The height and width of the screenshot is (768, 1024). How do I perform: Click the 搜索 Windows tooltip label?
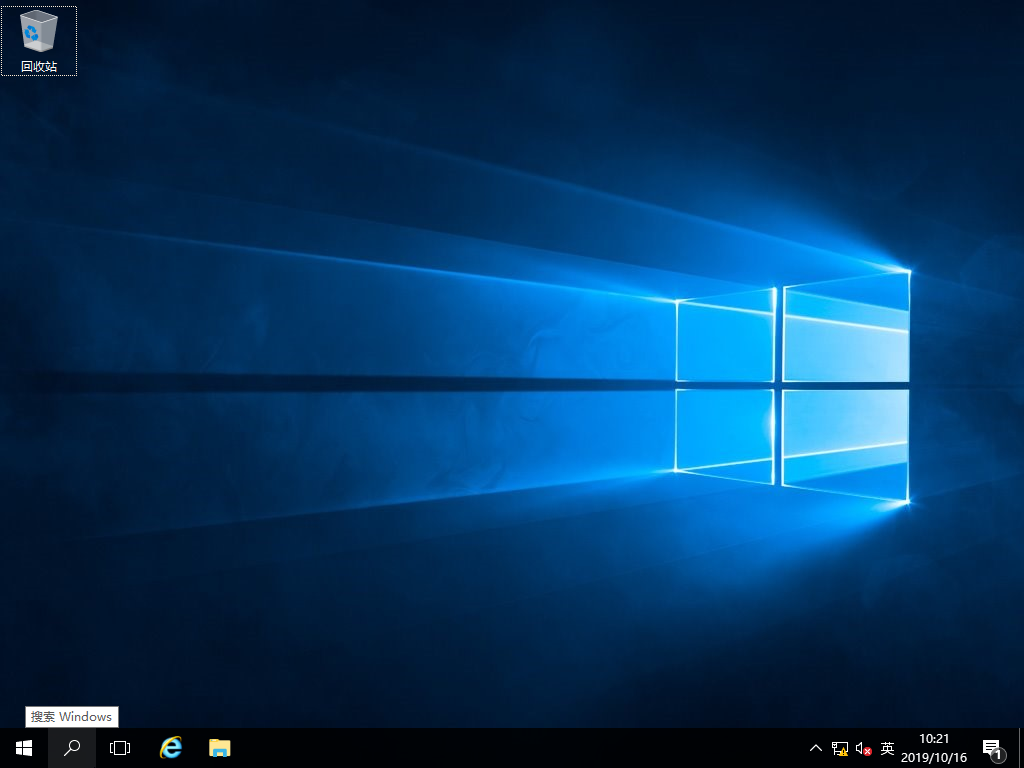tap(71, 717)
